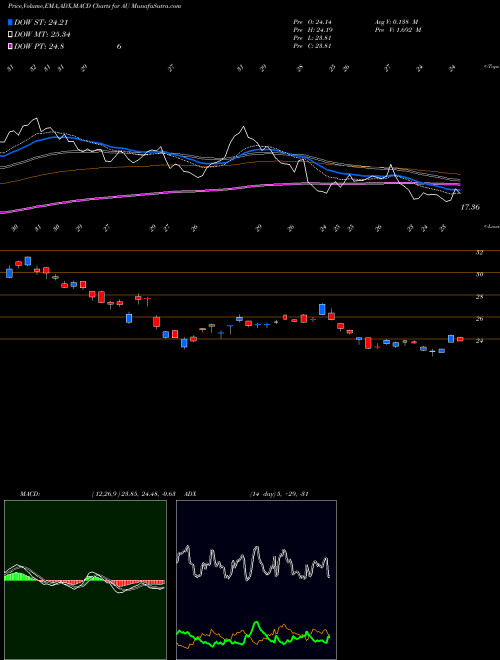The image size is (500, 660).
Task: Click the 'Pre H: 24.19' value
Action: click(x=312, y=30)
